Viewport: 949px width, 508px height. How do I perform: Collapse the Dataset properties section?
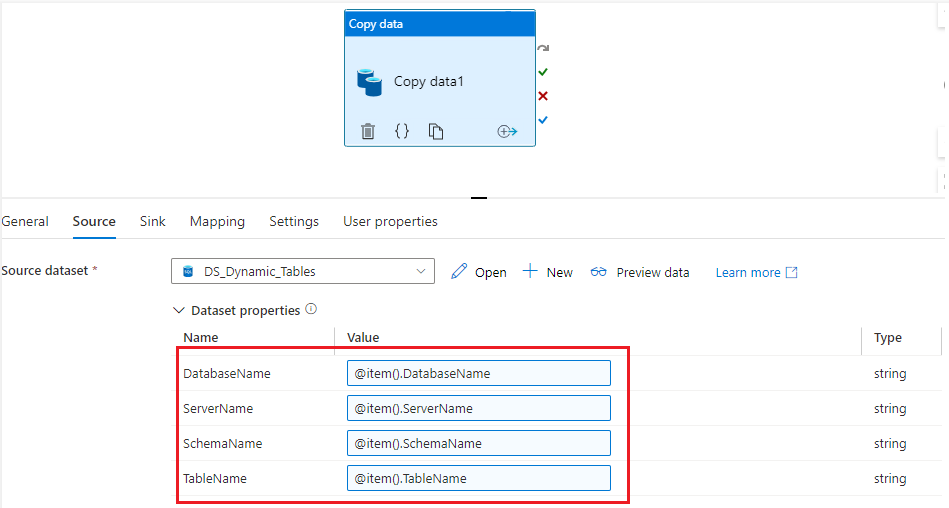(x=179, y=311)
